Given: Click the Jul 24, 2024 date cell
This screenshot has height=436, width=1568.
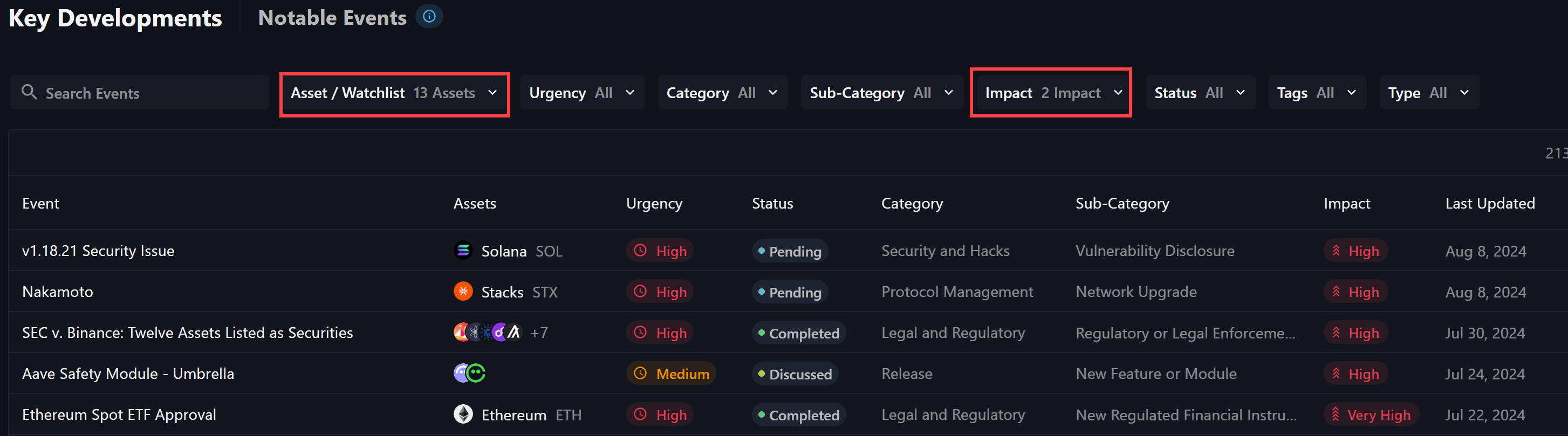Looking at the screenshot, I should point(1484,373).
